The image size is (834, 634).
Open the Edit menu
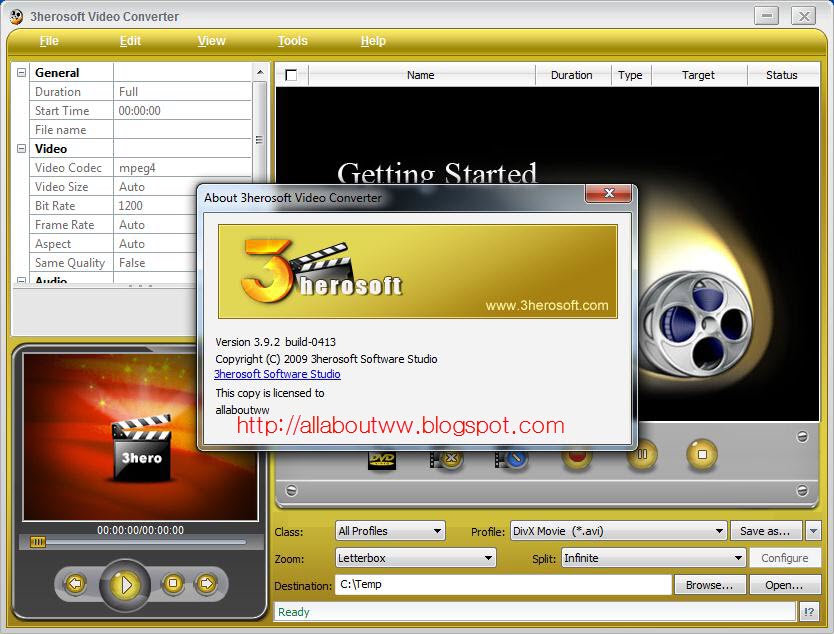click(130, 40)
